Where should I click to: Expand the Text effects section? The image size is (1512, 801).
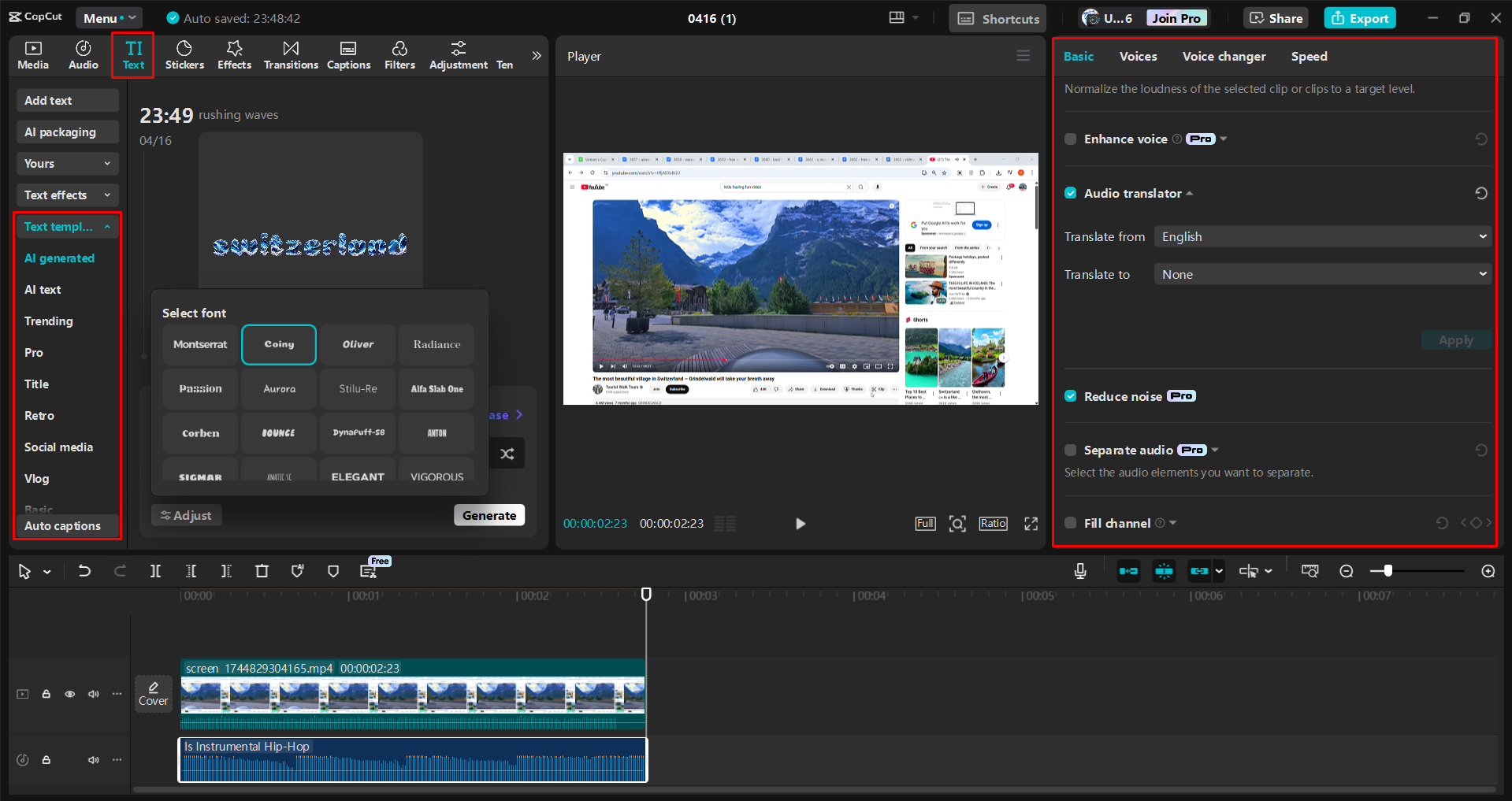[x=67, y=195]
